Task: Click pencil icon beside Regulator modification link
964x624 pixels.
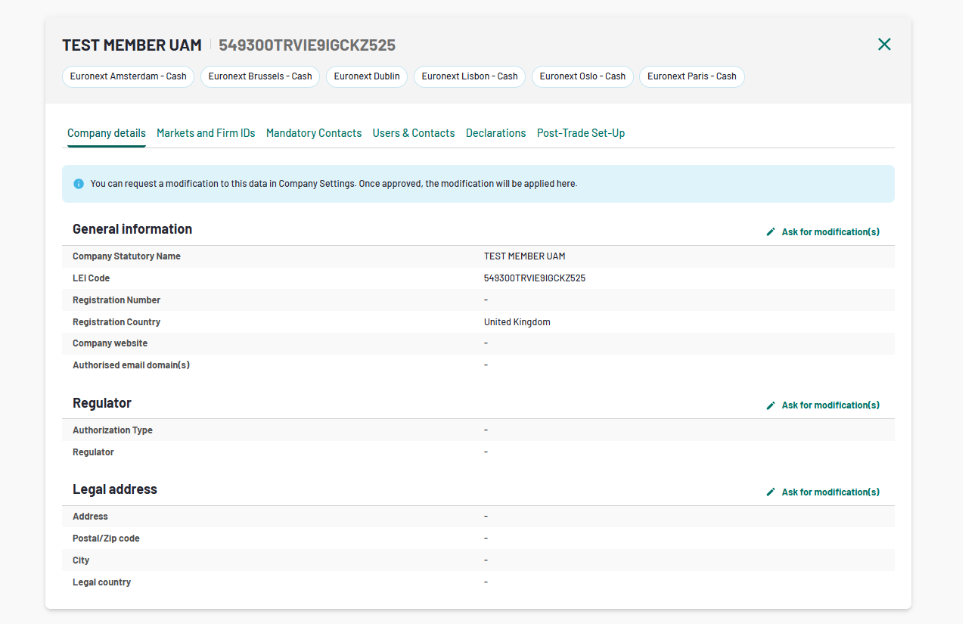Action: pos(771,405)
